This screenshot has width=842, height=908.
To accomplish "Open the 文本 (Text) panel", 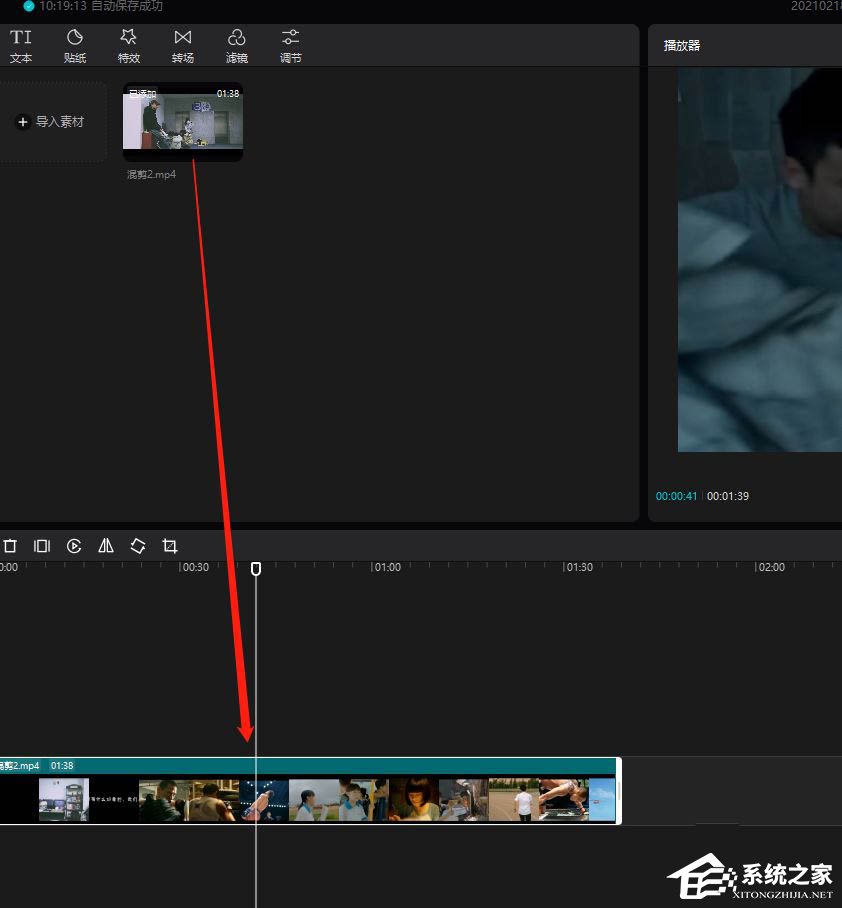I will click(21, 45).
